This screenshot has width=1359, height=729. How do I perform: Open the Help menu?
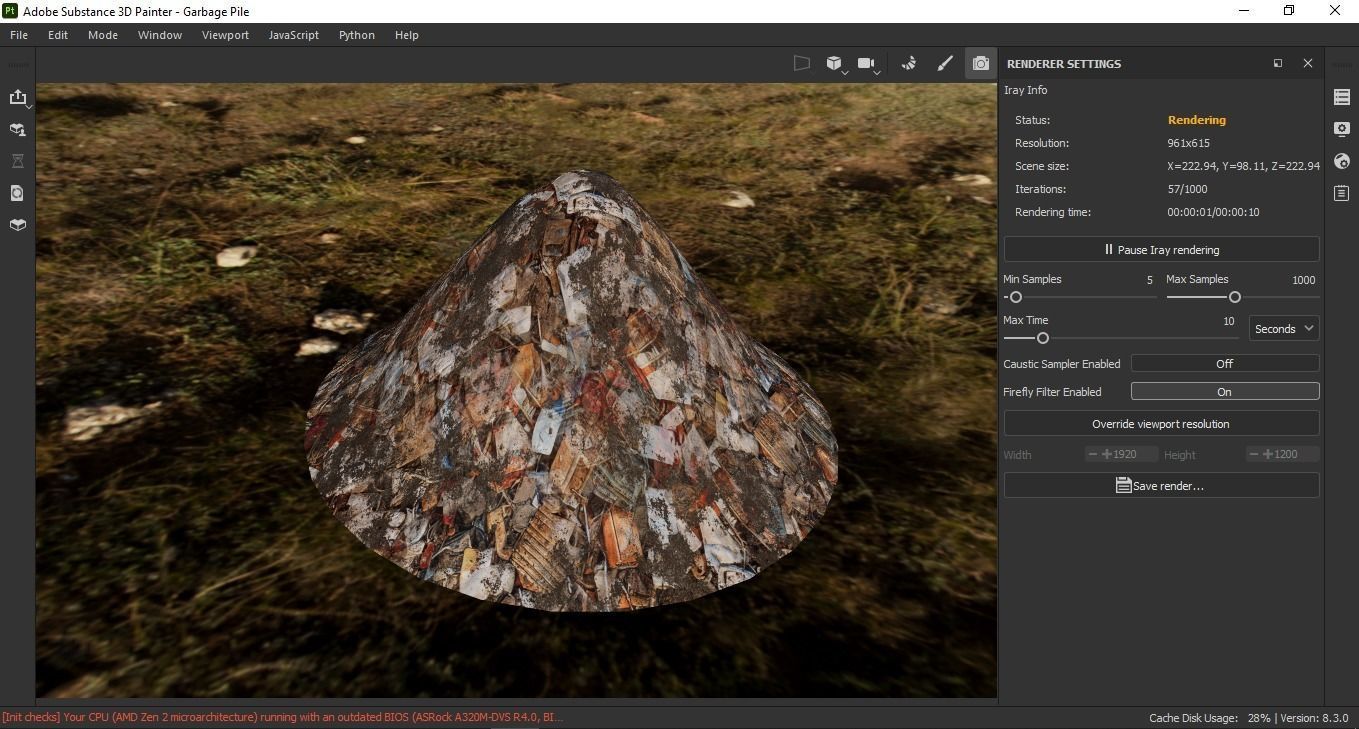pyautogui.click(x=407, y=35)
